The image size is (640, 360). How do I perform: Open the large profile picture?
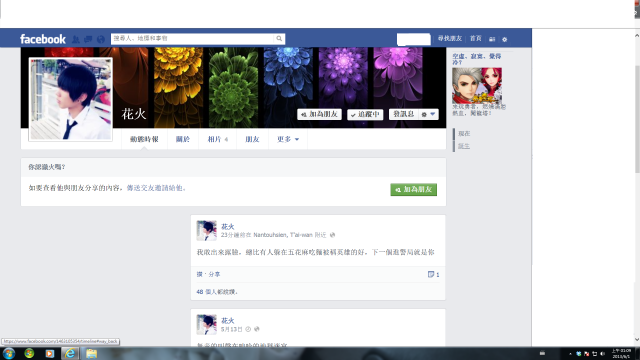(x=71, y=99)
